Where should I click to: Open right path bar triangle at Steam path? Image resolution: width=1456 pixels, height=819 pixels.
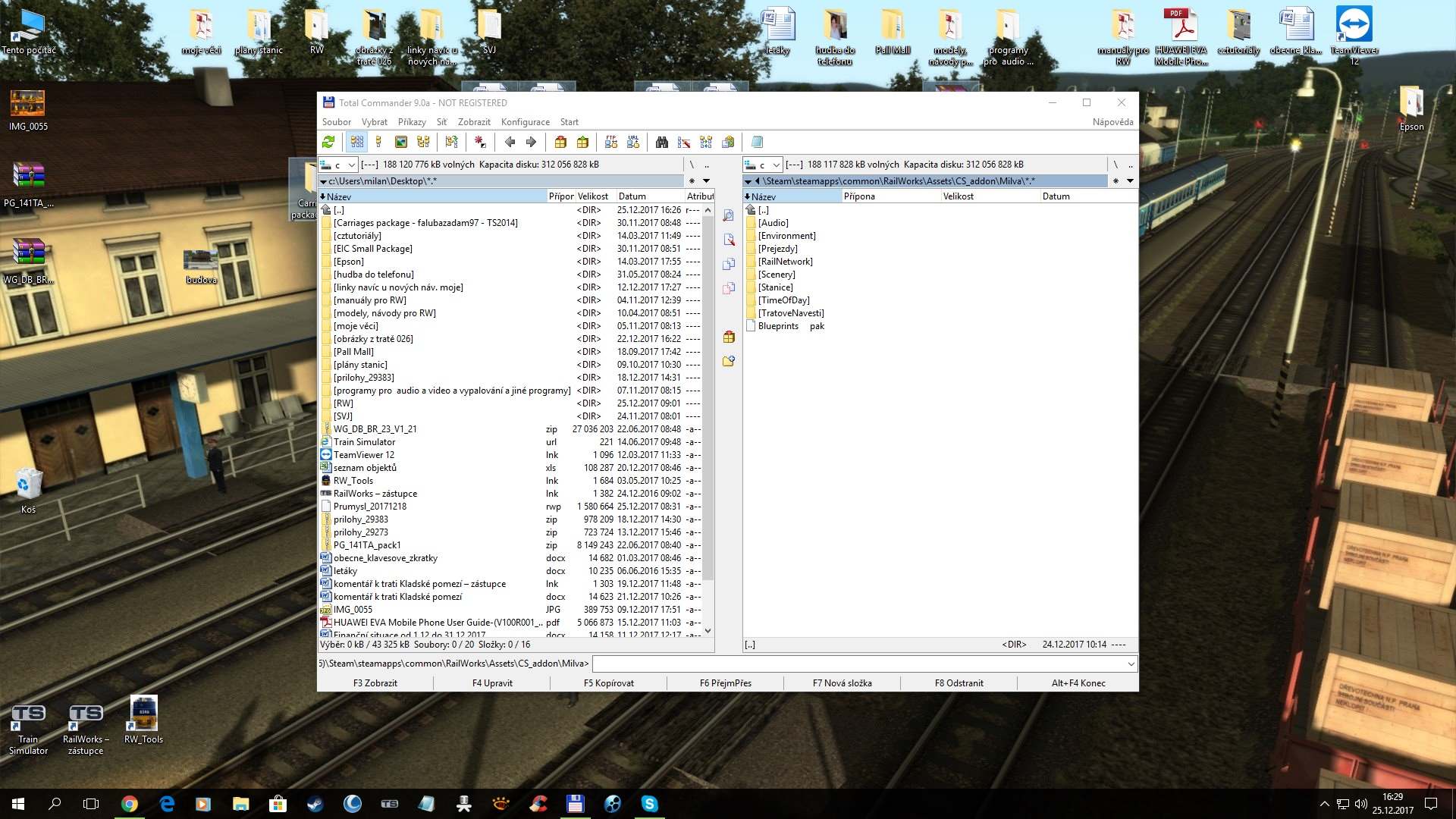(748, 181)
